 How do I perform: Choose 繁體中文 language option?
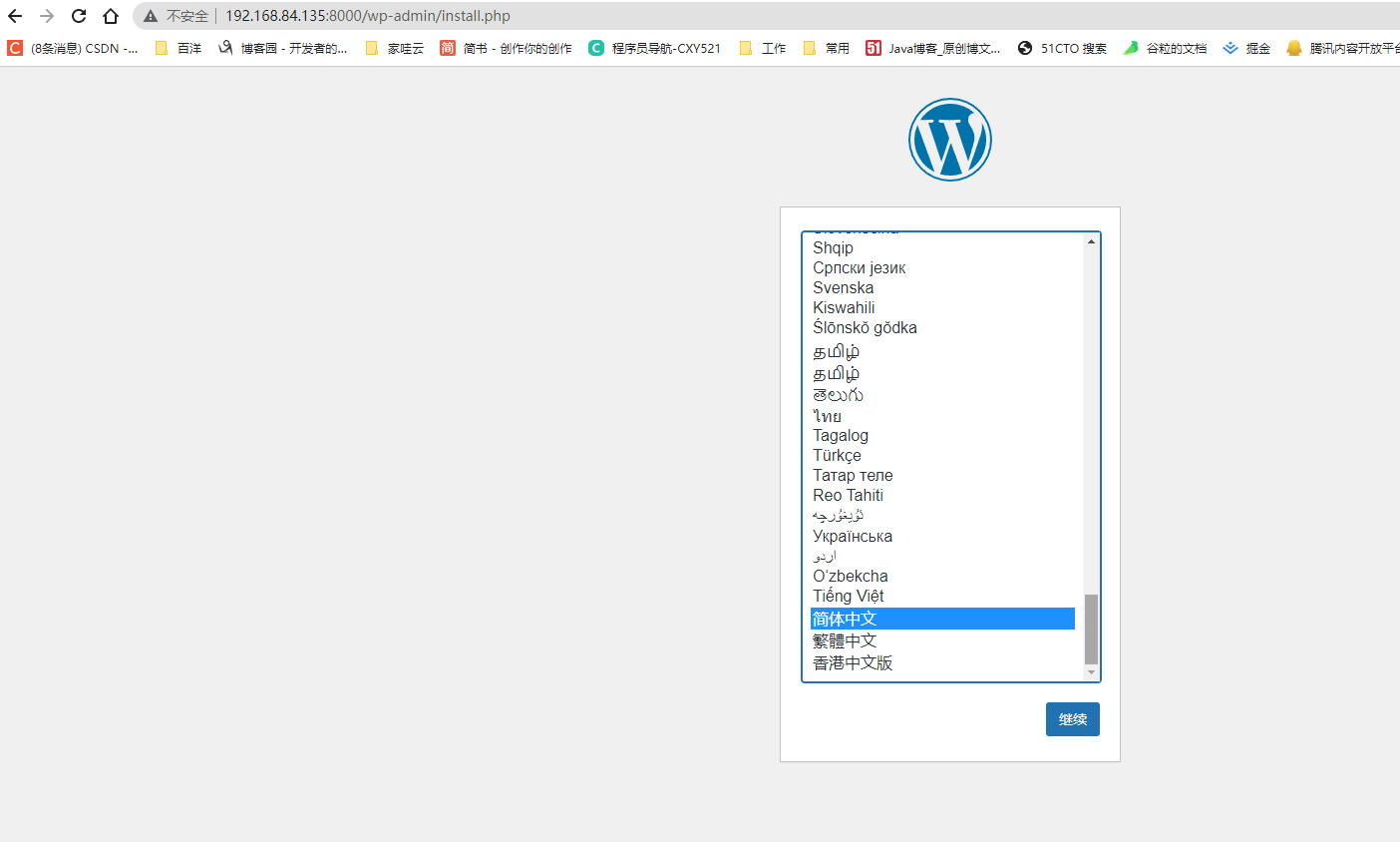click(x=942, y=640)
